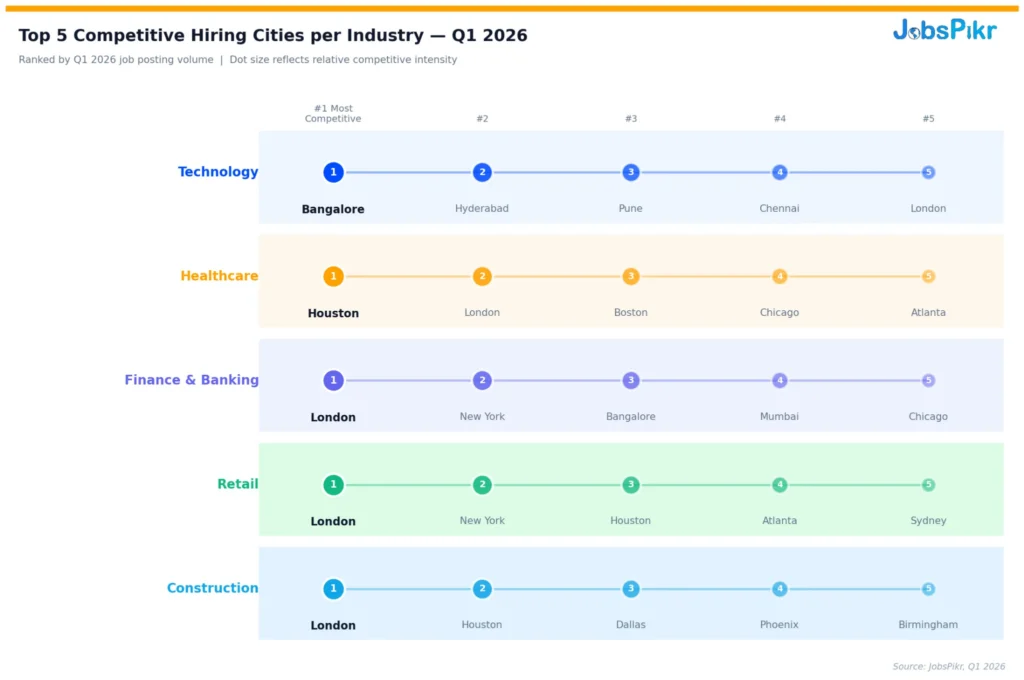Click the Bangalore label in Technology row
Image resolution: width=1024 pixels, height=680 pixels.
pos(333,209)
